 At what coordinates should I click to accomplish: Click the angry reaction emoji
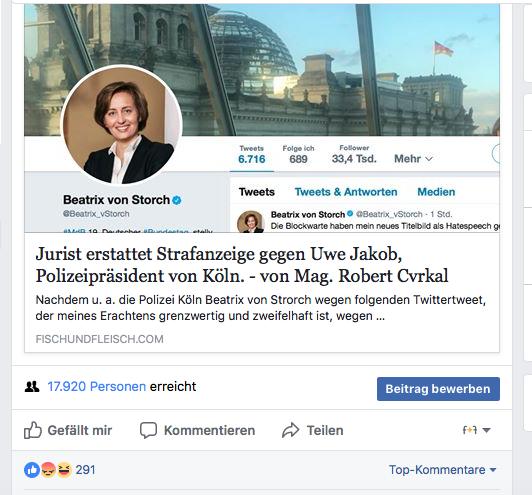tap(48, 470)
